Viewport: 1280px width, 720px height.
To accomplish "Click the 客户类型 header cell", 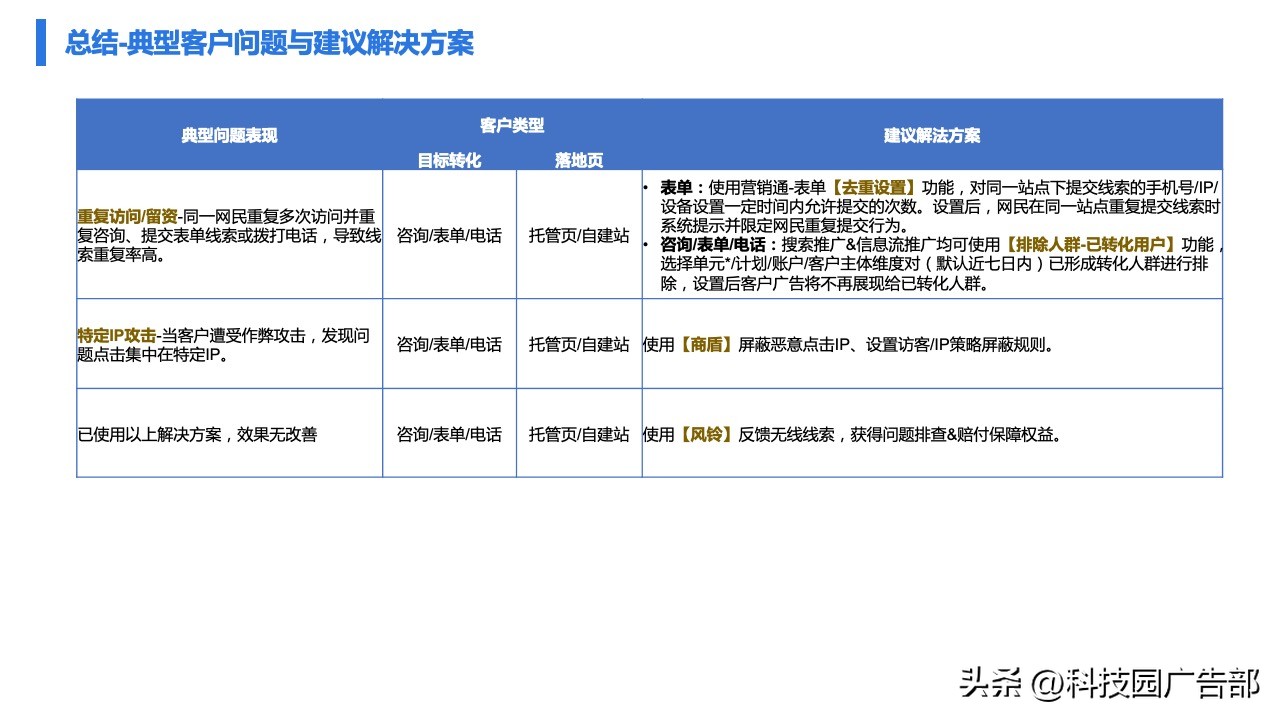I will click(x=514, y=123).
